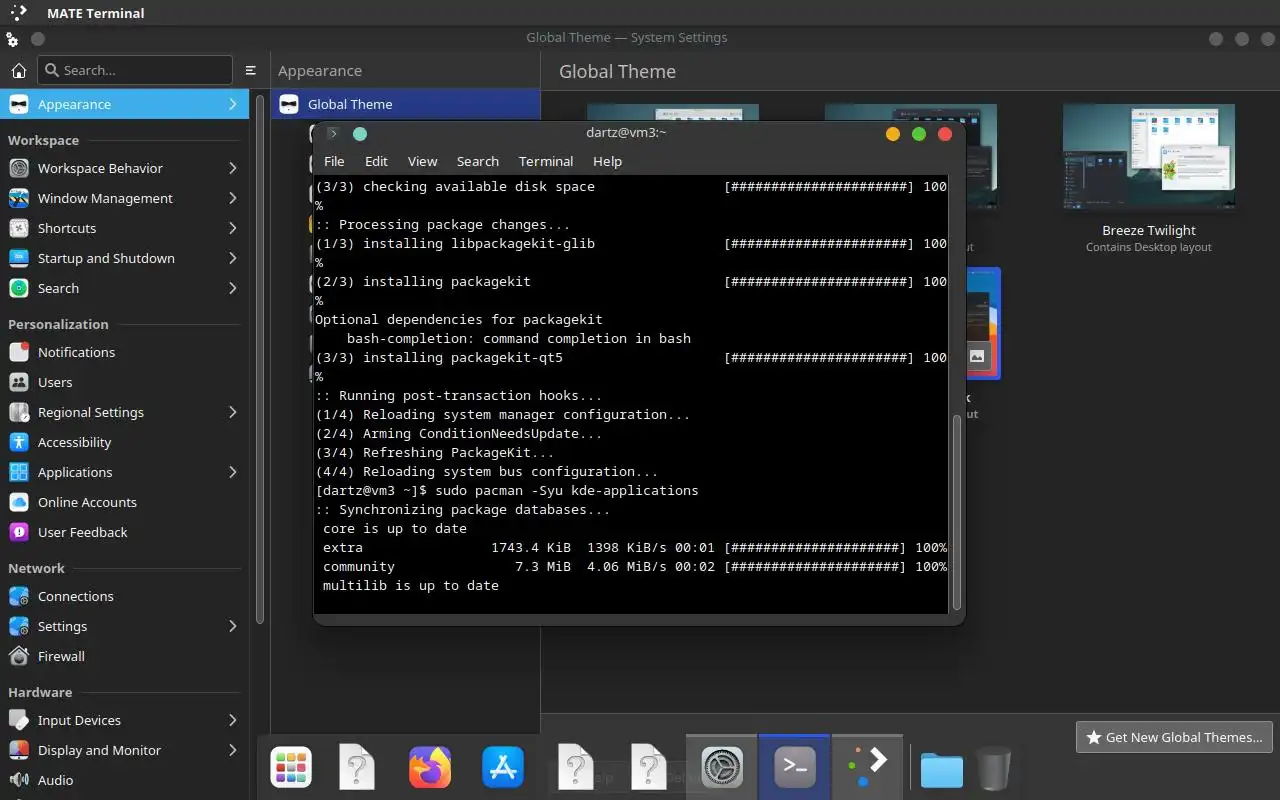Expand the Shortcuts chevron
Screen dimensions: 1280x800
[232, 228]
